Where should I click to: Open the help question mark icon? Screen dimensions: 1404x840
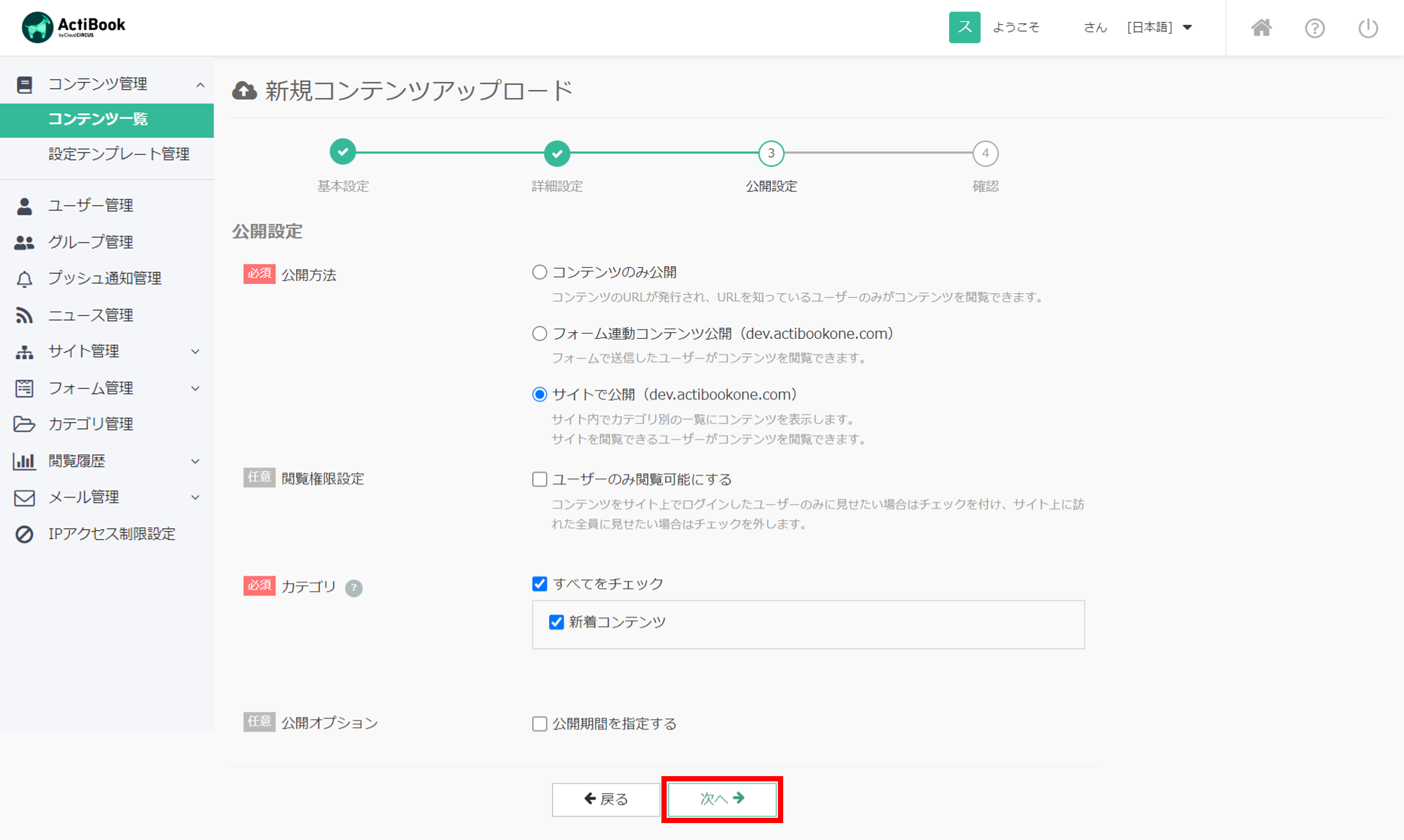pyautogui.click(x=1315, y=28)
